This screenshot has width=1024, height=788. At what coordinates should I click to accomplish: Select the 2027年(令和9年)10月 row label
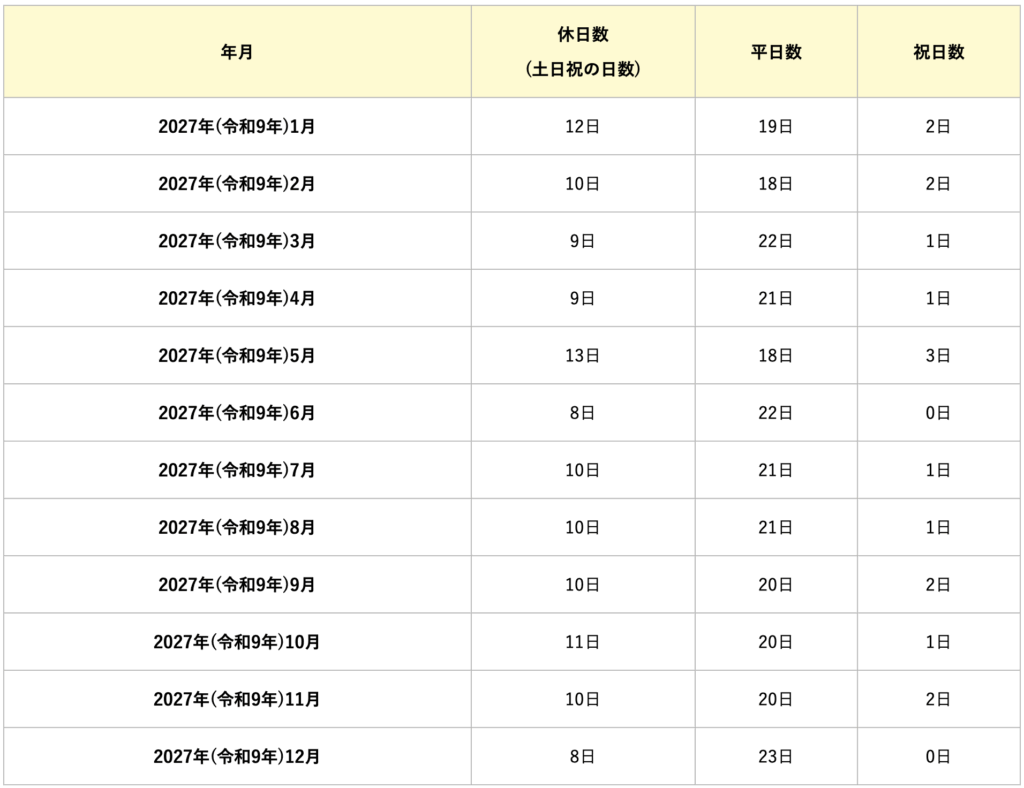click(237, 642)
